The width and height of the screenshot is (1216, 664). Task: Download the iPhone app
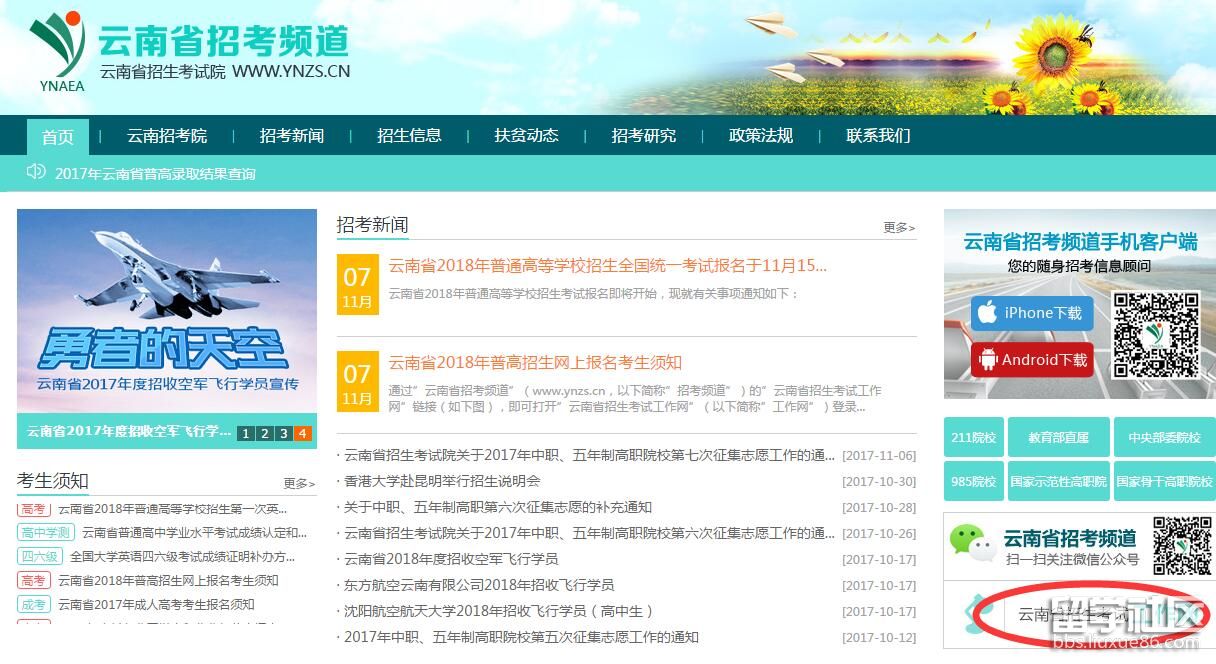(1031, 313)
